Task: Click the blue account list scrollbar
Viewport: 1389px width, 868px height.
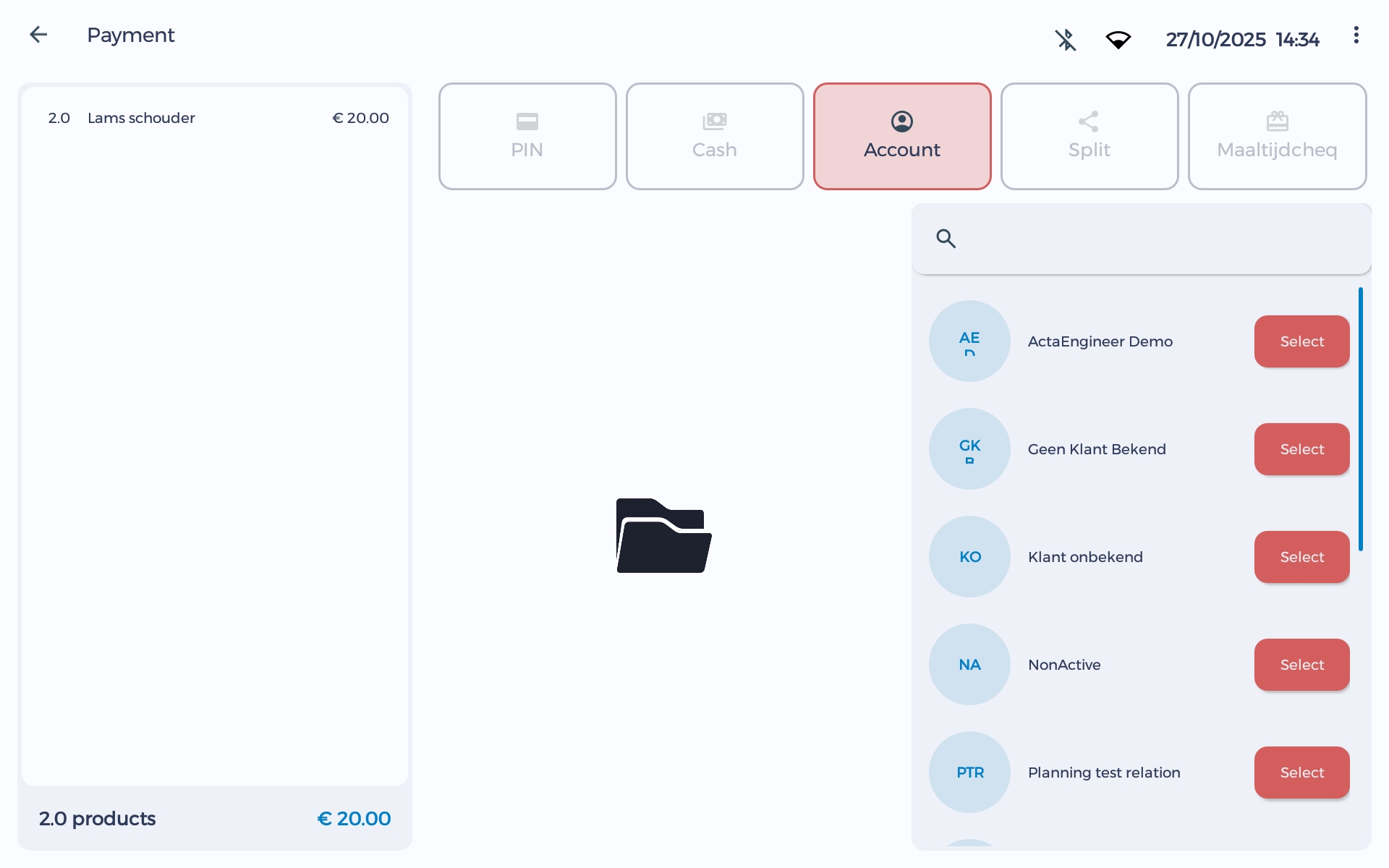Action: click(x=1360, y=420)
